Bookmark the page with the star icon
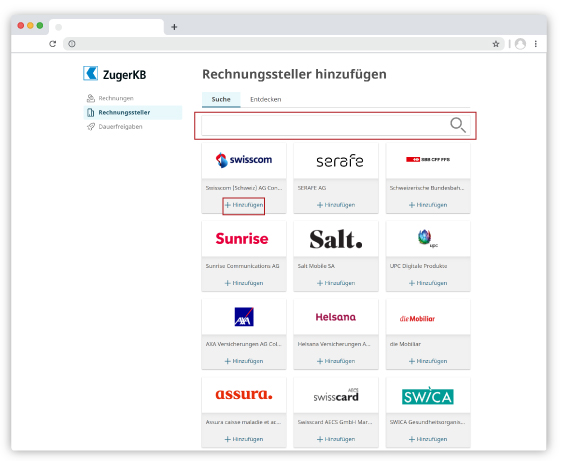 [496, 44]
